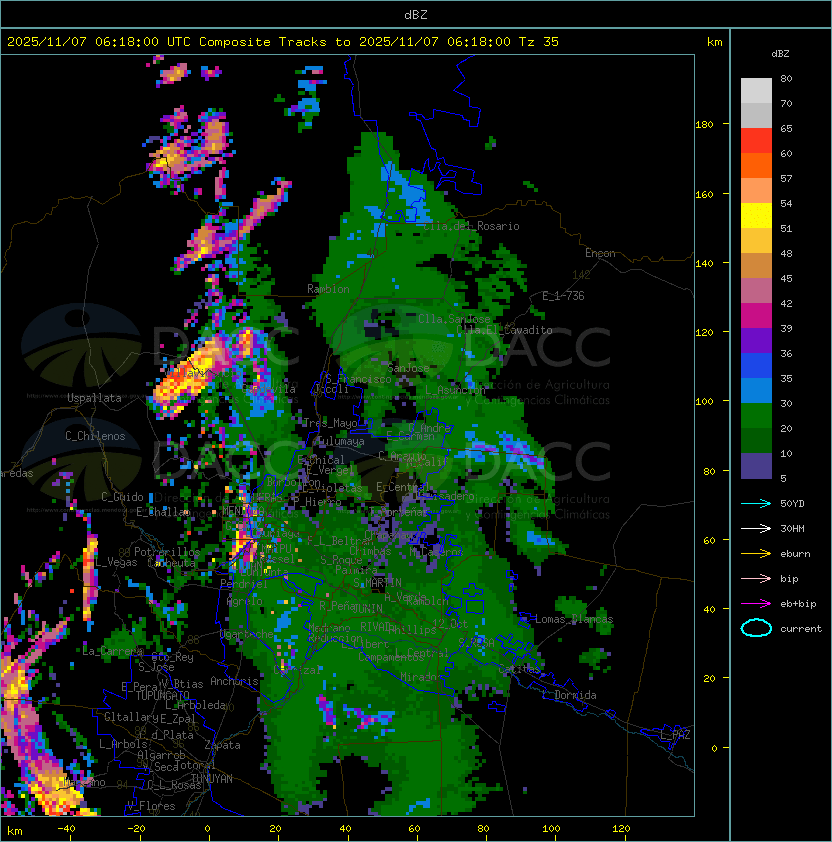Click the 'La_Carrera' map label

(x=113, y=651)
